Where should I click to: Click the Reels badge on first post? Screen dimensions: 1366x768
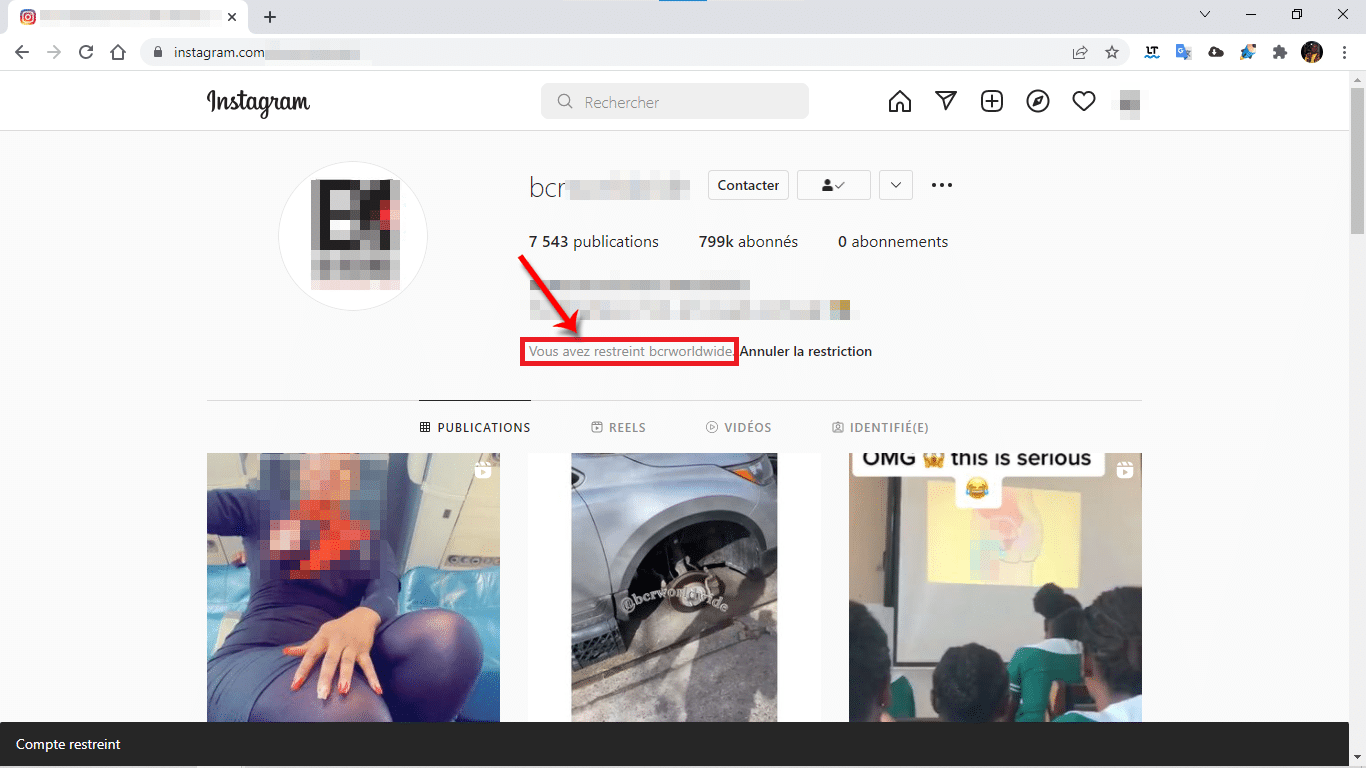(483, 470)
